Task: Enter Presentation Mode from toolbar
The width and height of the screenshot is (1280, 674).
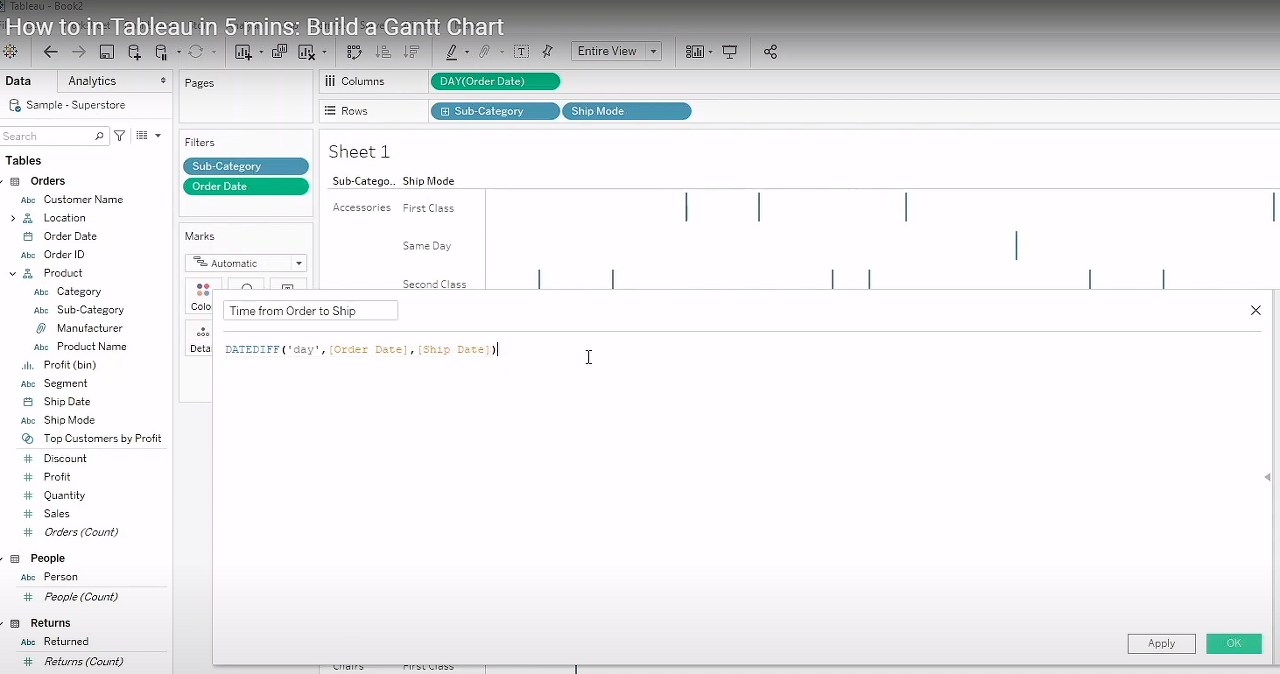Action: click(730, 52)
